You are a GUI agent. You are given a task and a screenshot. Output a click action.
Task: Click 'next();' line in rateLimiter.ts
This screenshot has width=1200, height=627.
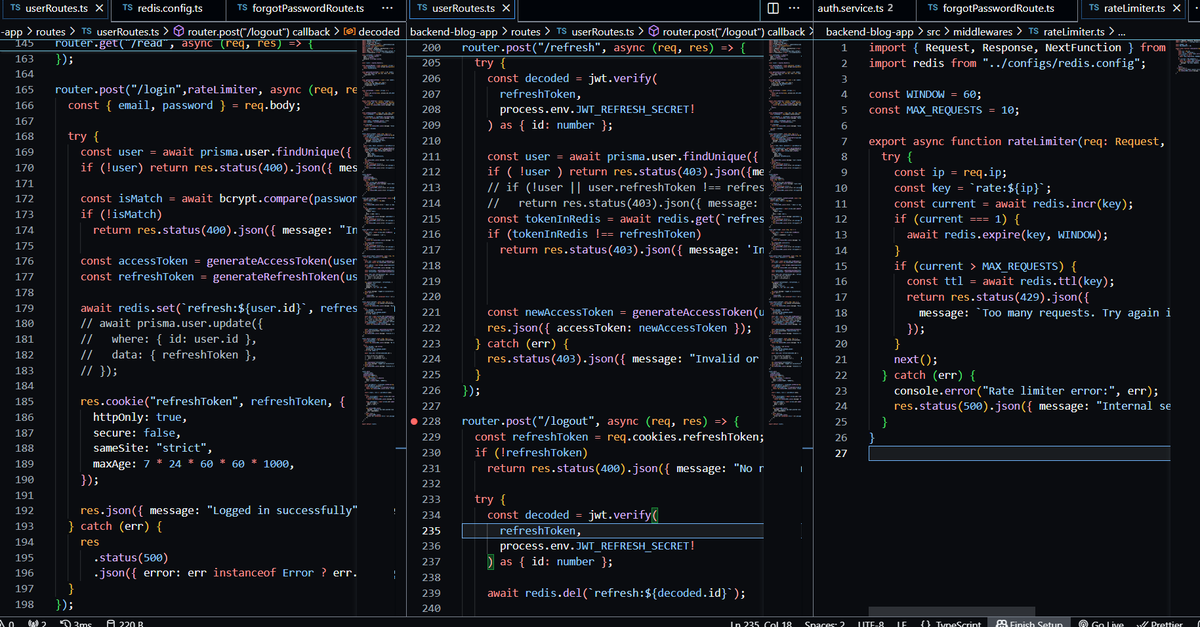916,359
